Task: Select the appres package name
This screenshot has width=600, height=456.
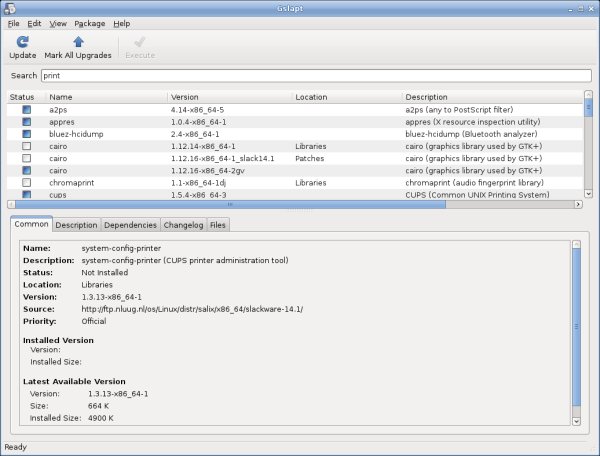Action: tap(62, 122)
